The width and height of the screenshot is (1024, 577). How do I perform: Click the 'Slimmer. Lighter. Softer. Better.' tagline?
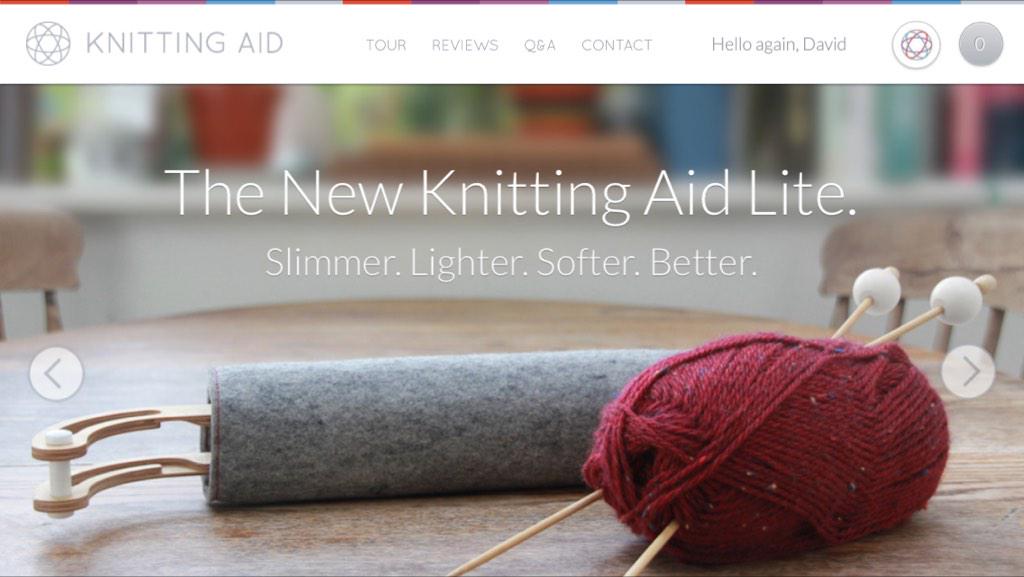(x=511, y=262)
